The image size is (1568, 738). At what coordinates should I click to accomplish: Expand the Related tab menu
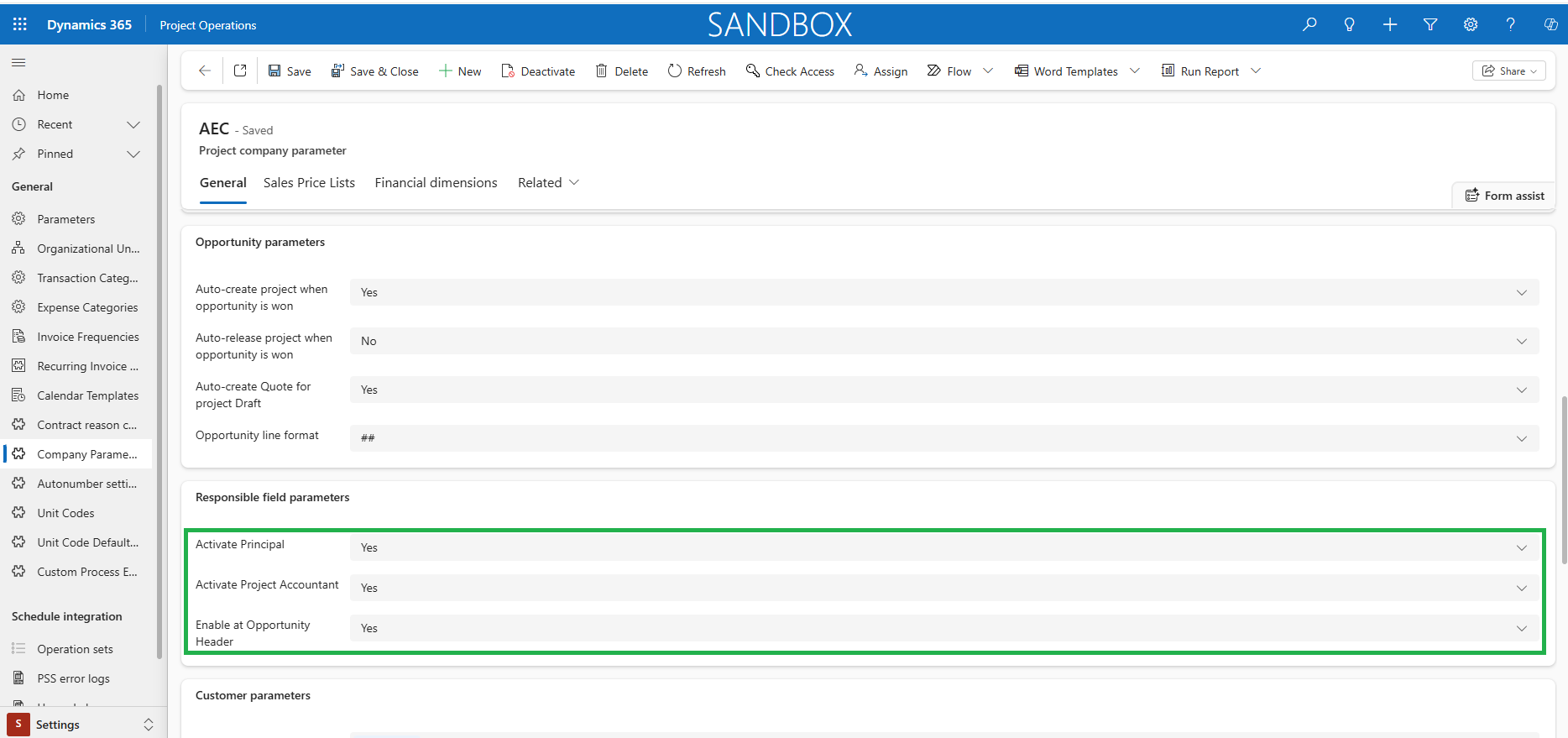tap(549, 183)
